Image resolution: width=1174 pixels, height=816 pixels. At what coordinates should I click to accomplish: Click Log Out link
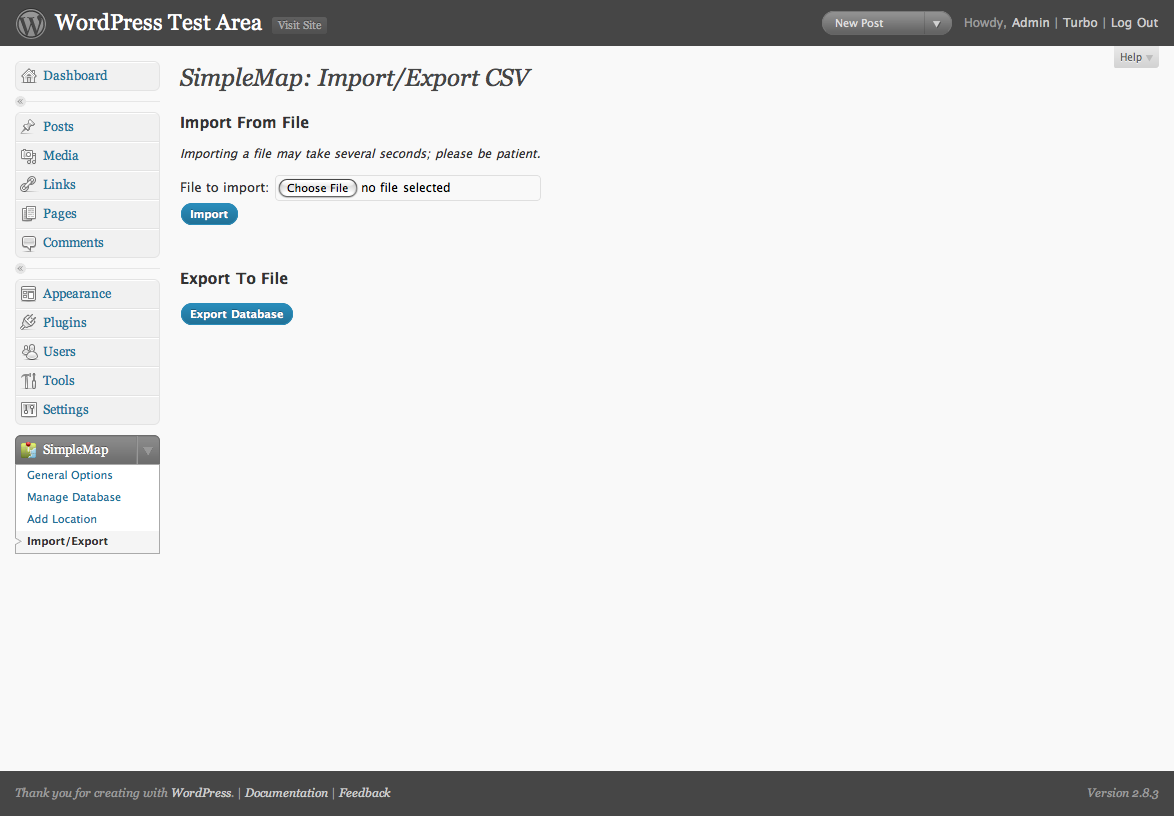click(1134, 23)
